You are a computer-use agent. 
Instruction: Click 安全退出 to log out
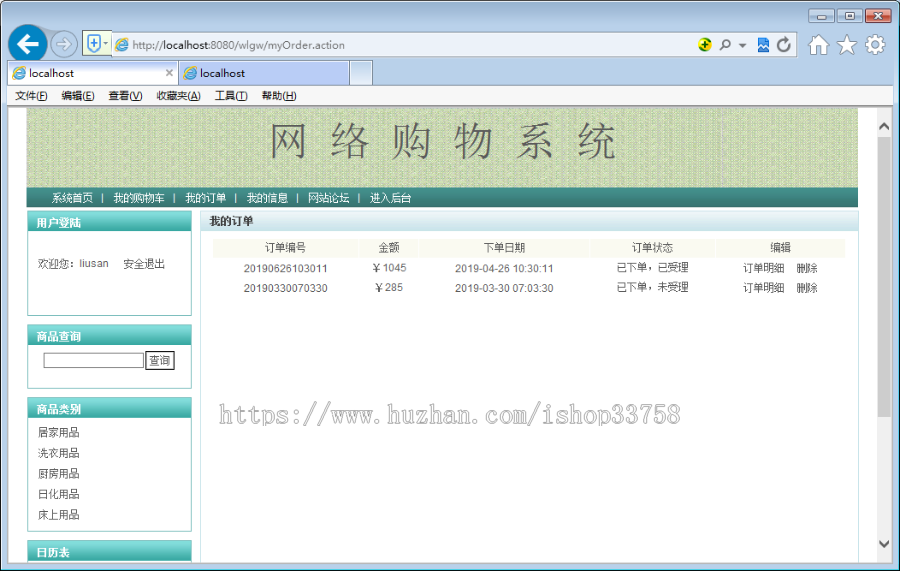coord(144,264)
